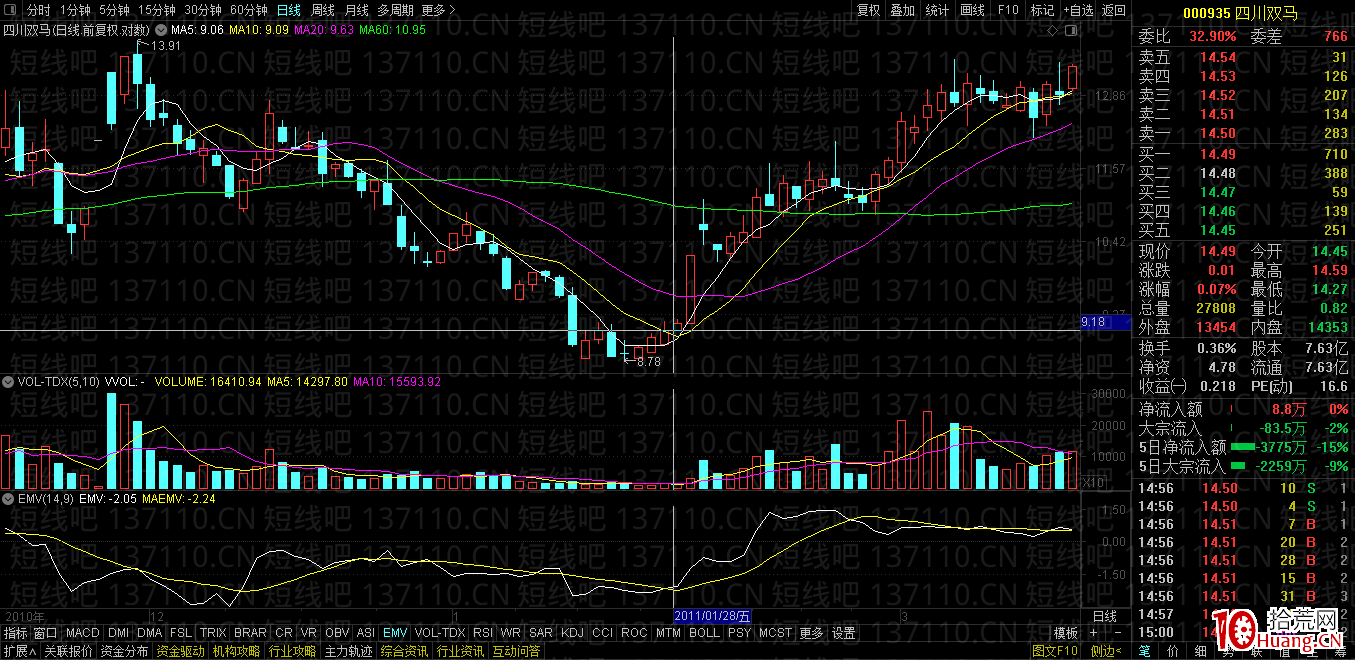Viewport: 1355px width, 660px height.
Task: Open EMV indicator settings circle icon
Action: 7,497
